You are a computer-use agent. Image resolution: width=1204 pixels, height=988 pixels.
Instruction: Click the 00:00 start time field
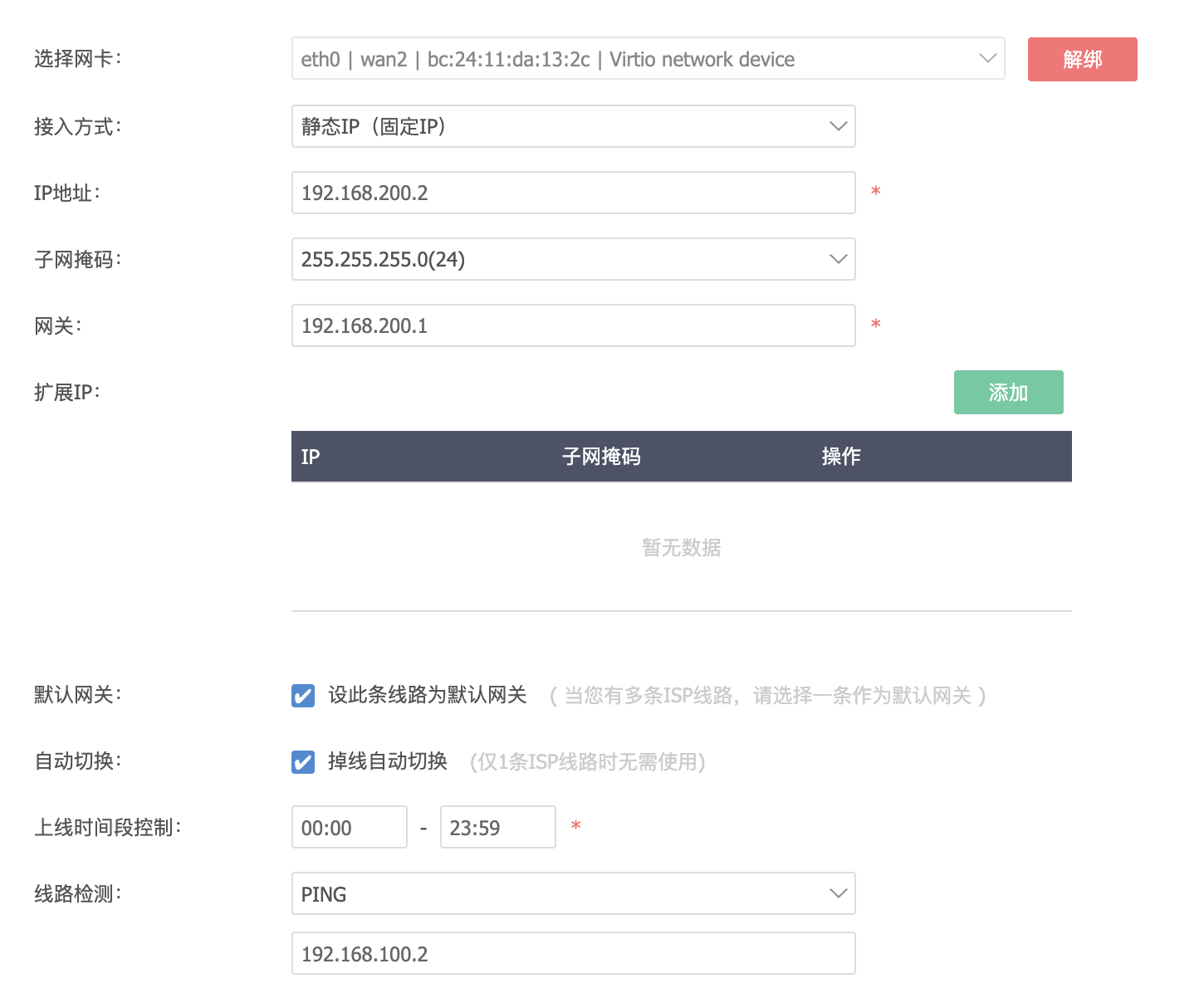[x=349, y=828]
